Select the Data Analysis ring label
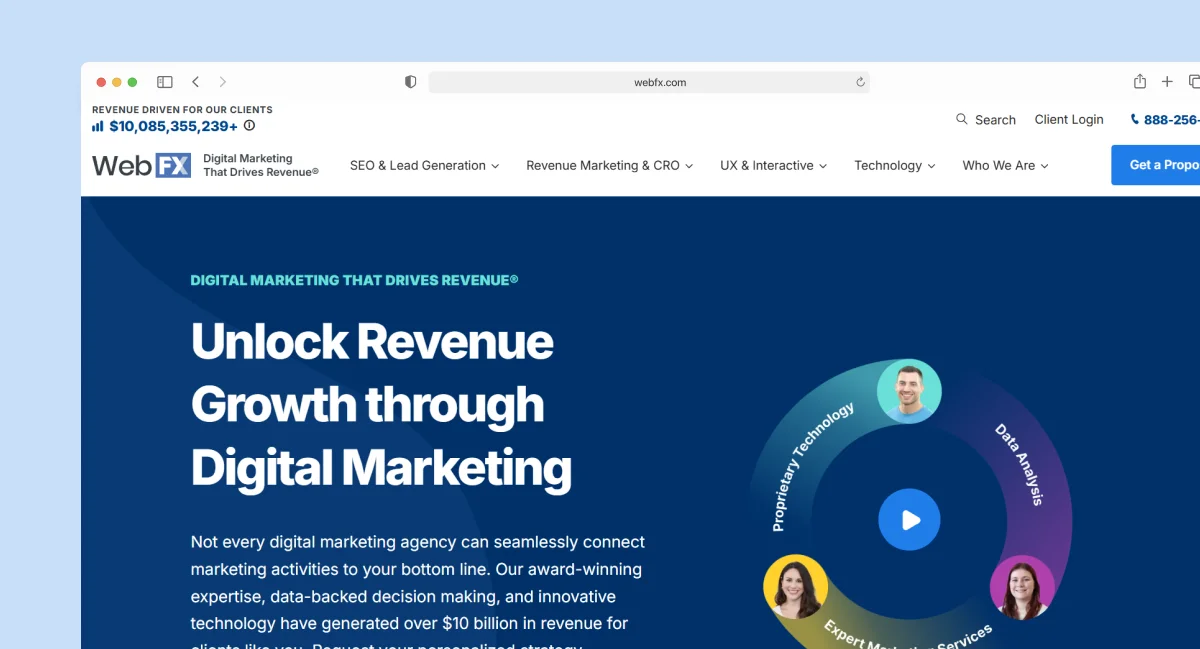Screen dimensions: 1200x649 tap(1020, 464)
